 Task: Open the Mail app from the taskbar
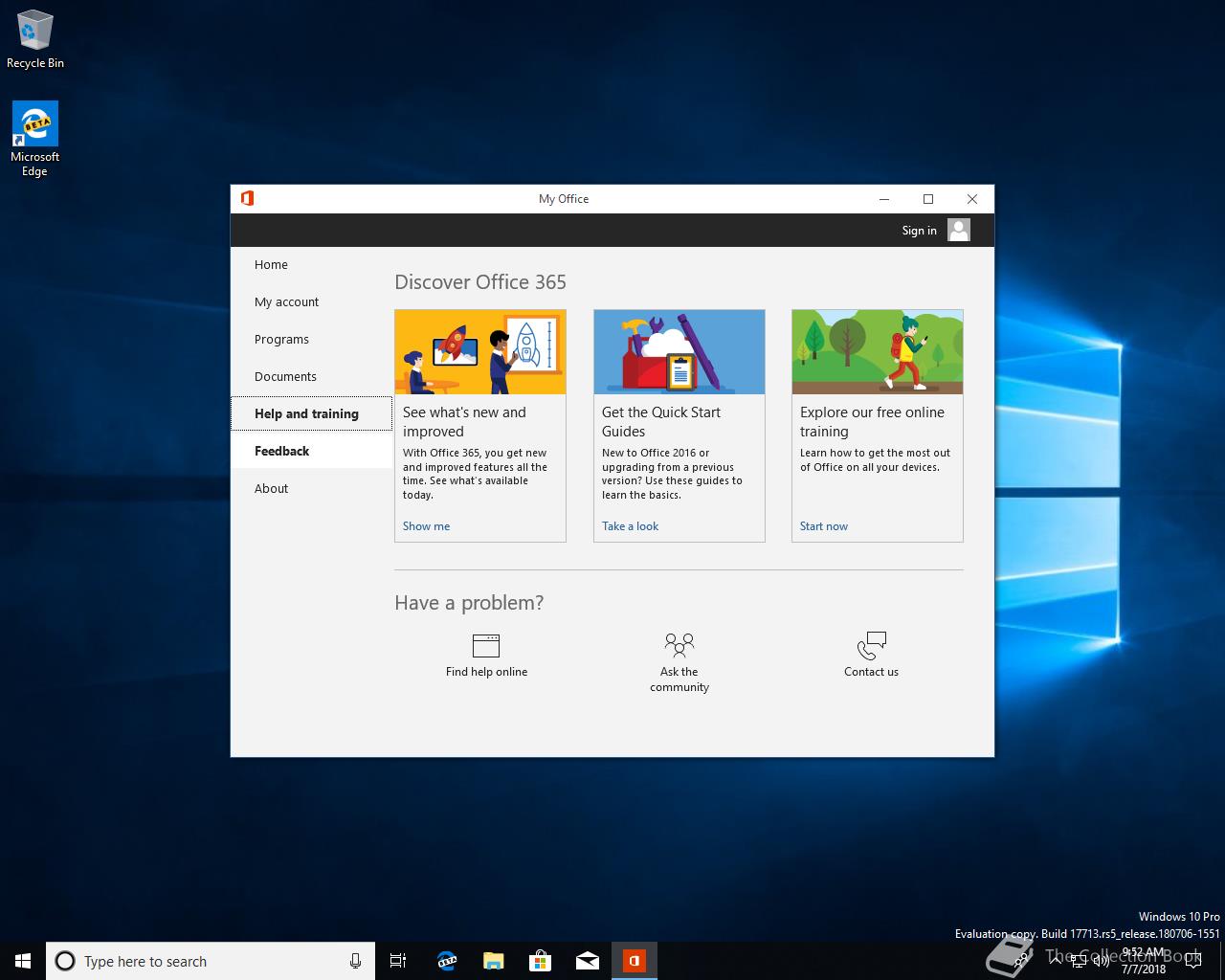pyautogui.click(x=587, y=961)
